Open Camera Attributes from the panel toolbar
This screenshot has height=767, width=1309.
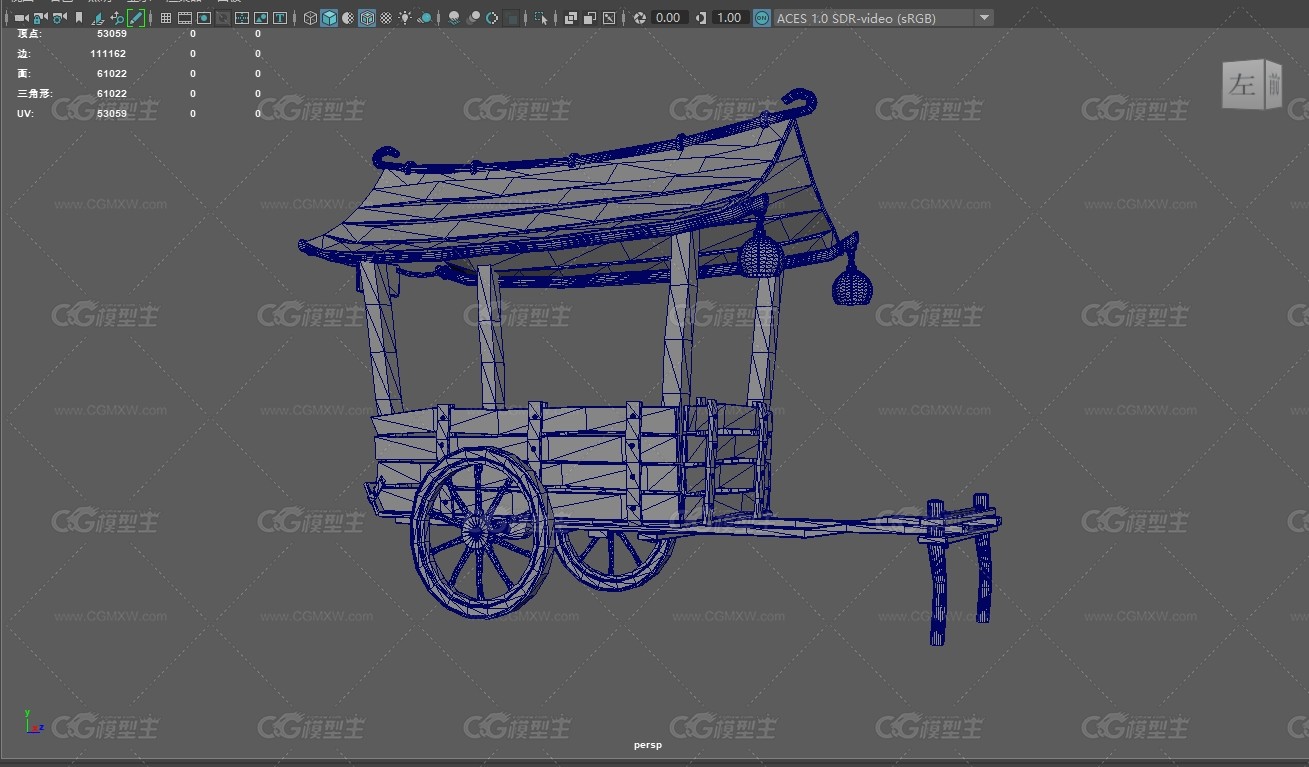pos(59,18)
